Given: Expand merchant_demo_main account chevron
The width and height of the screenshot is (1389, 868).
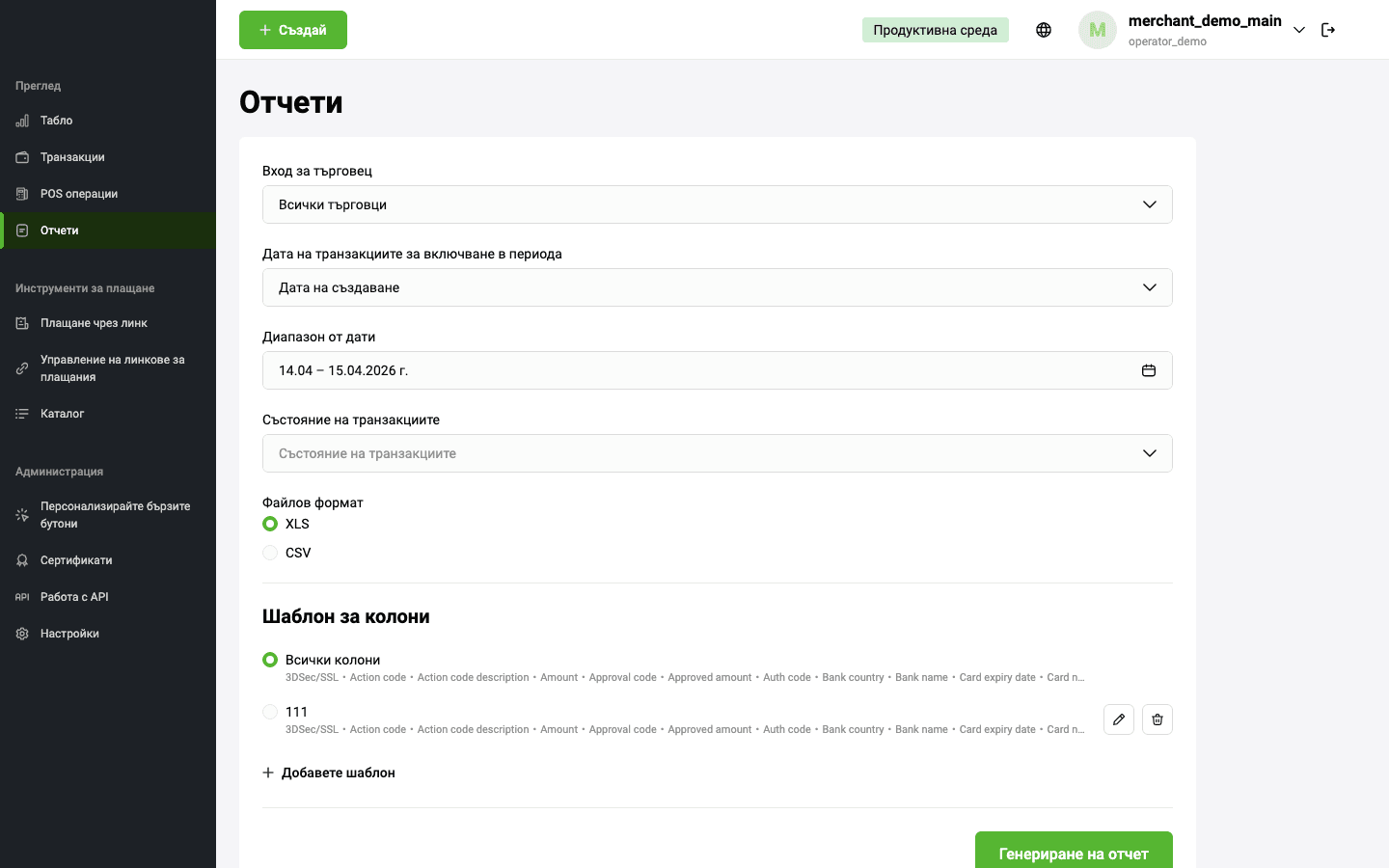Looking at the screenshot, I should tap(1299, 30).
